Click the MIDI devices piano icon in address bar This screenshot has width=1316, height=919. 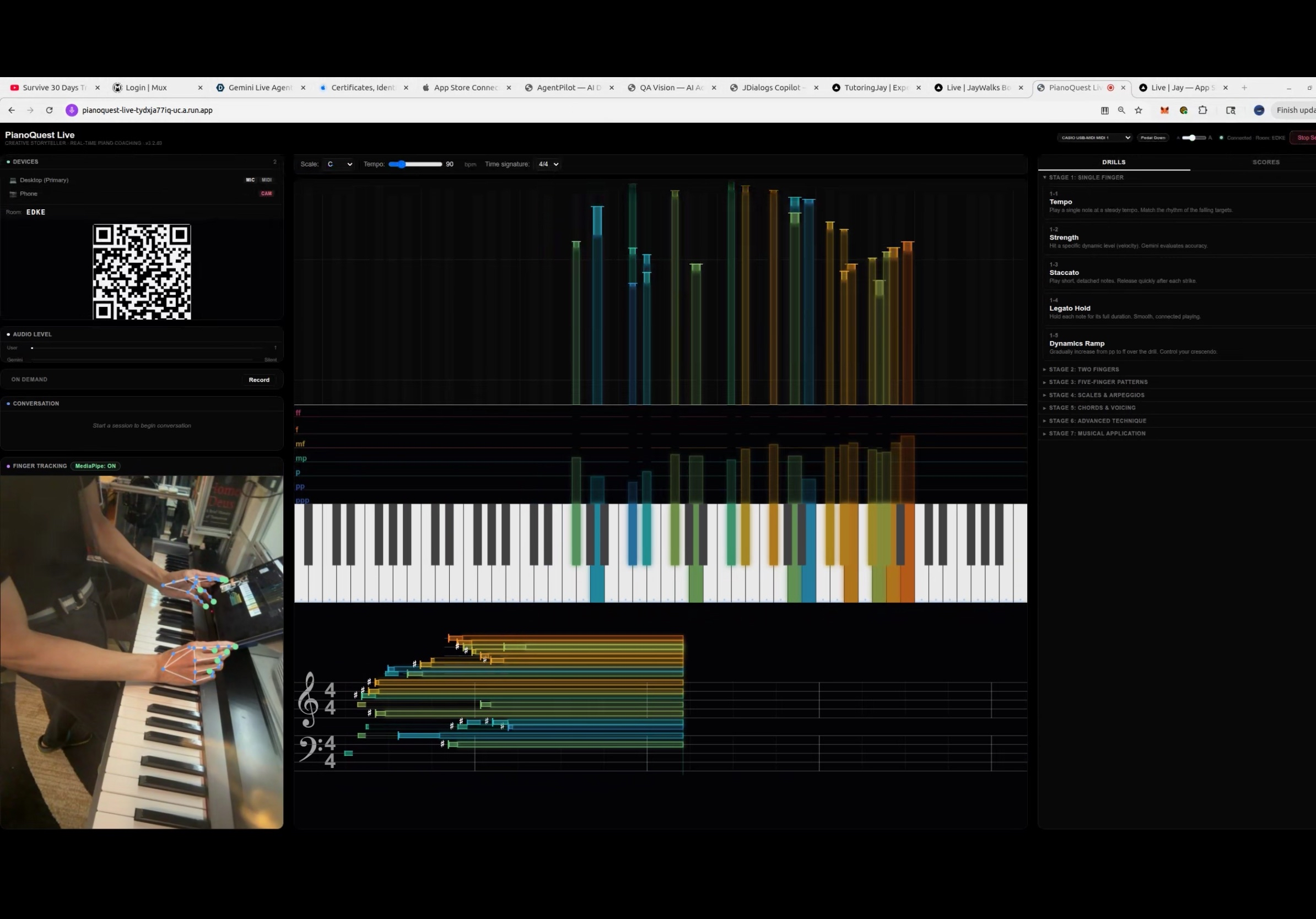1104,111
